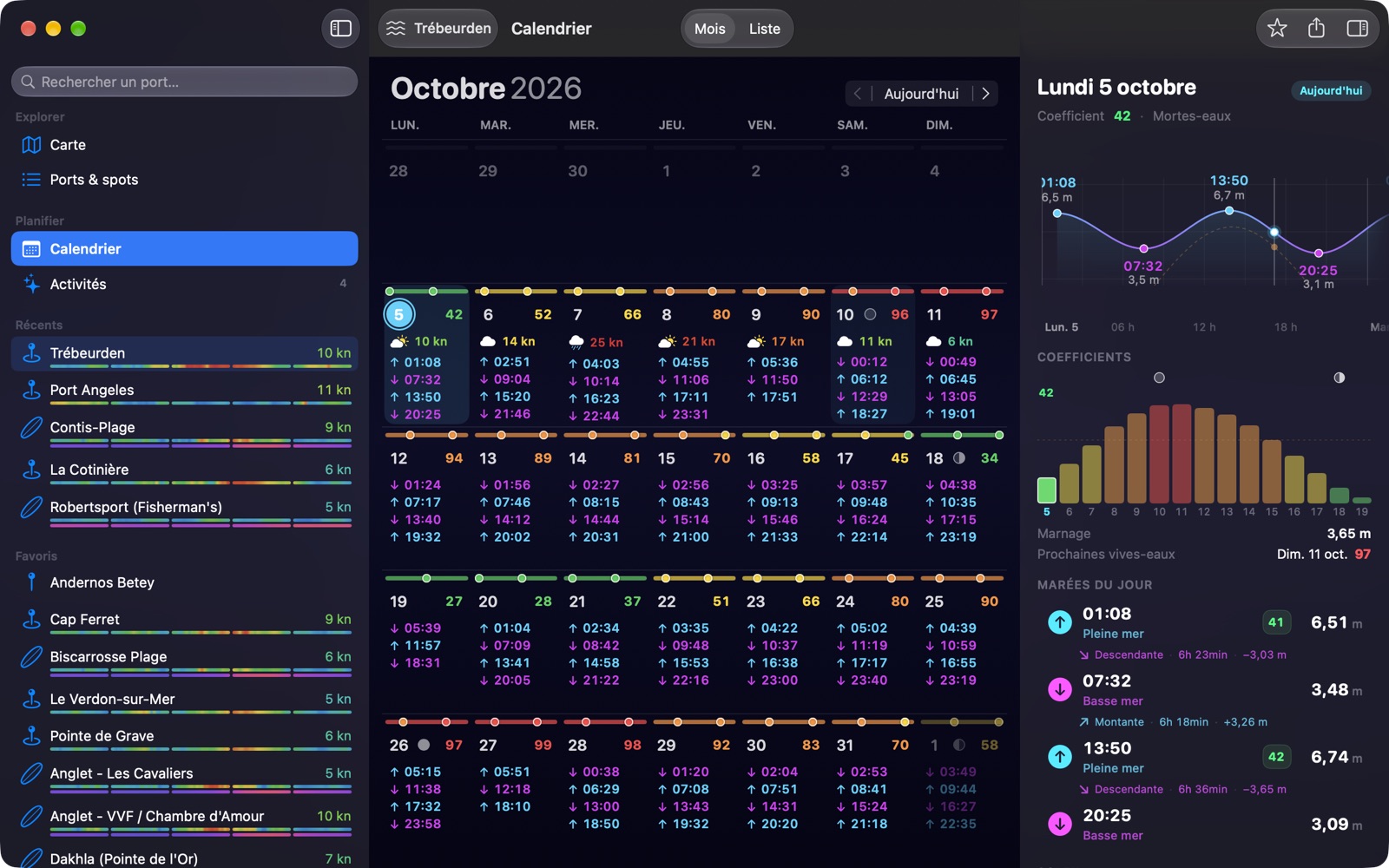This screenshot has height=868, width=1389.
Task: Click the magnifier icon in the search field
Action: [x=28, y=82]
